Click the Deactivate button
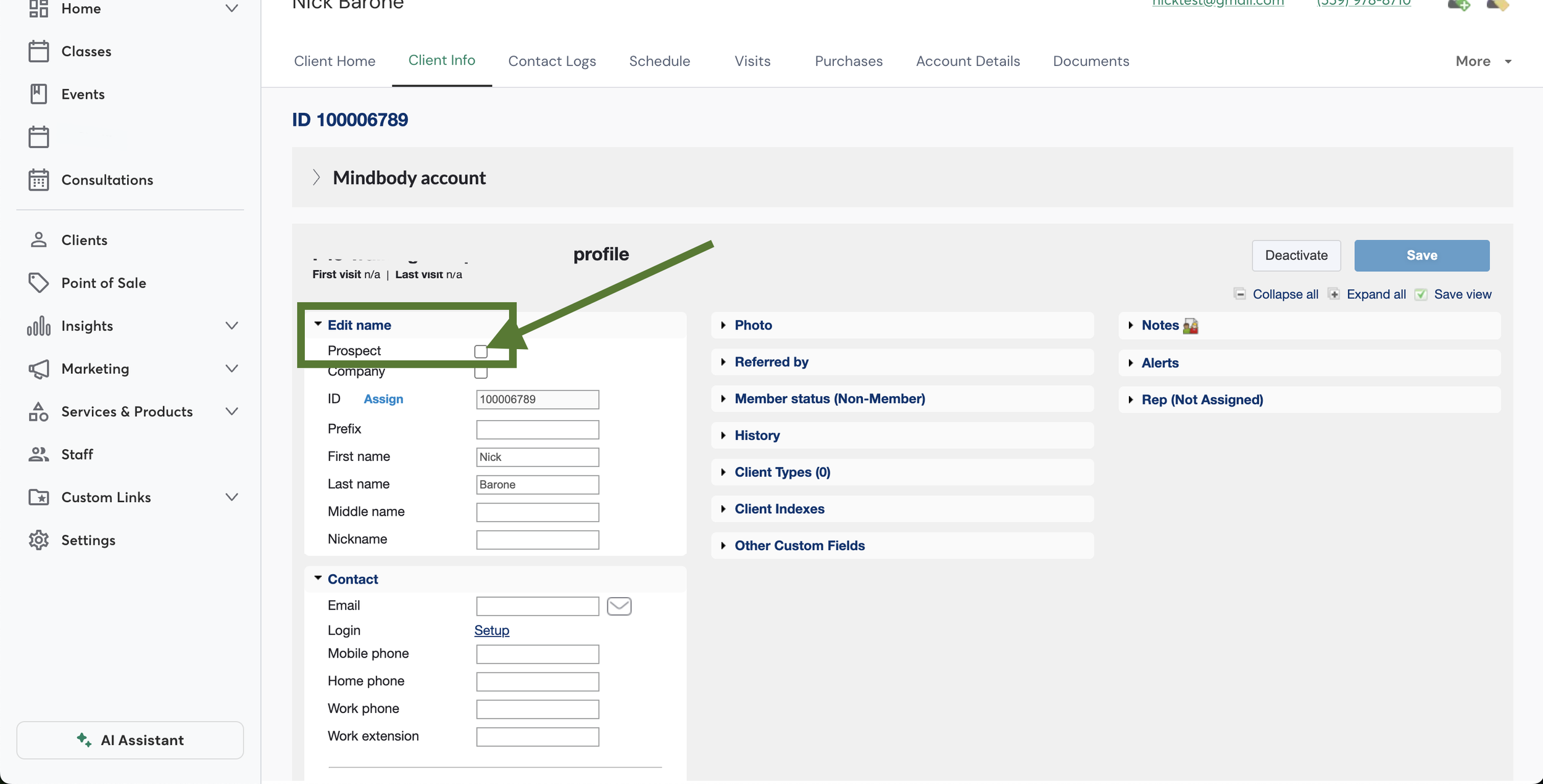Viewport: 1543px width, 784px height. 1296,255
